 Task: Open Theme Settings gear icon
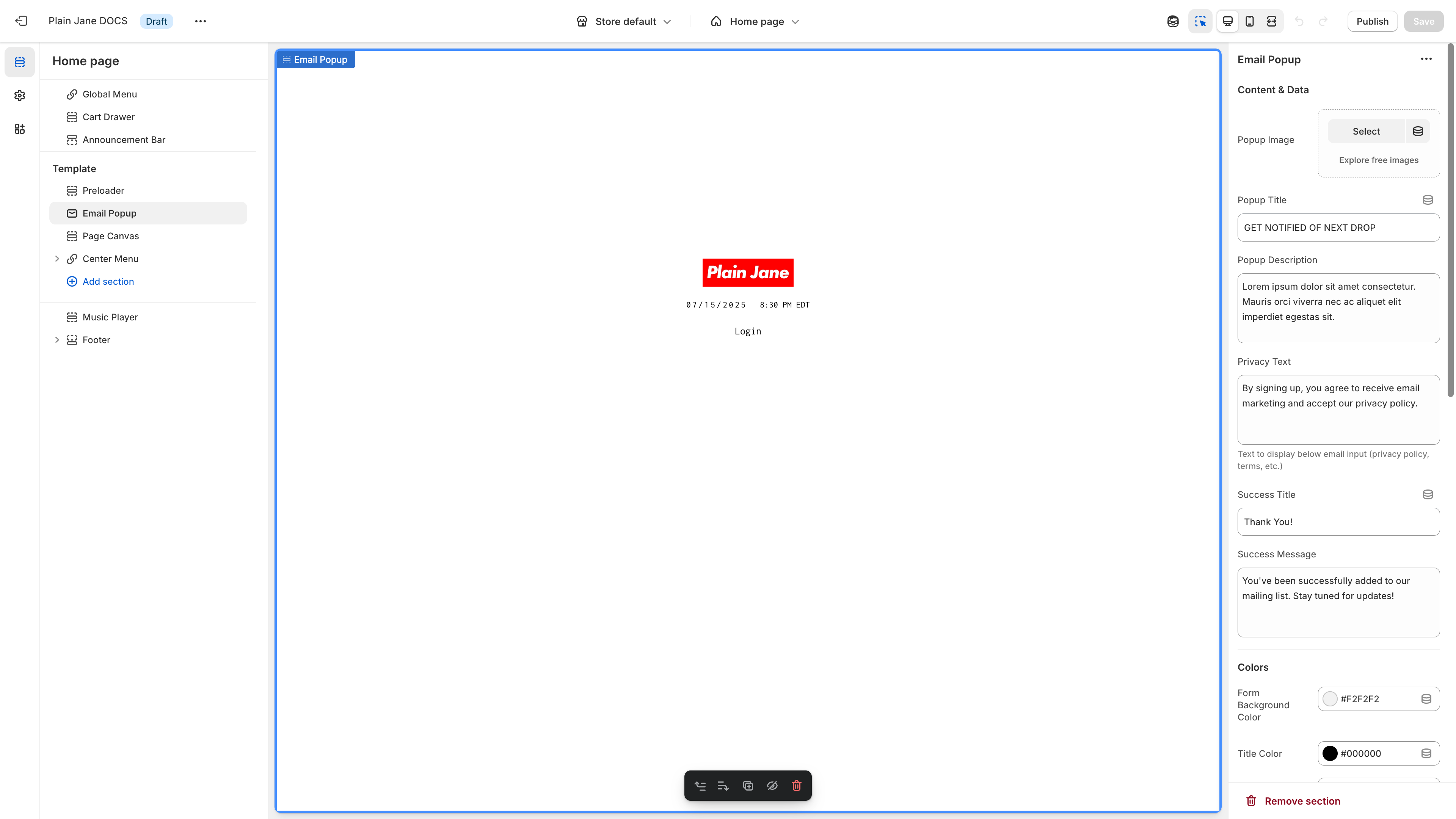20,96
